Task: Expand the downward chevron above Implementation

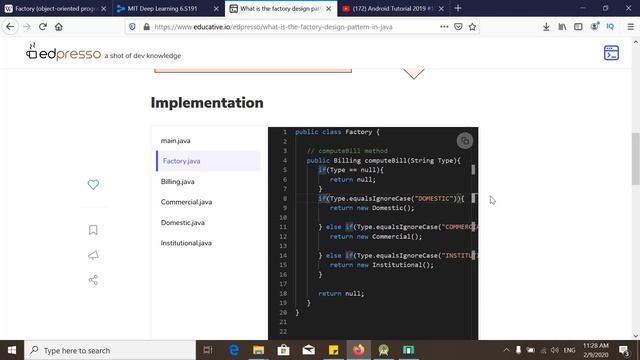Action: (413, 74)
